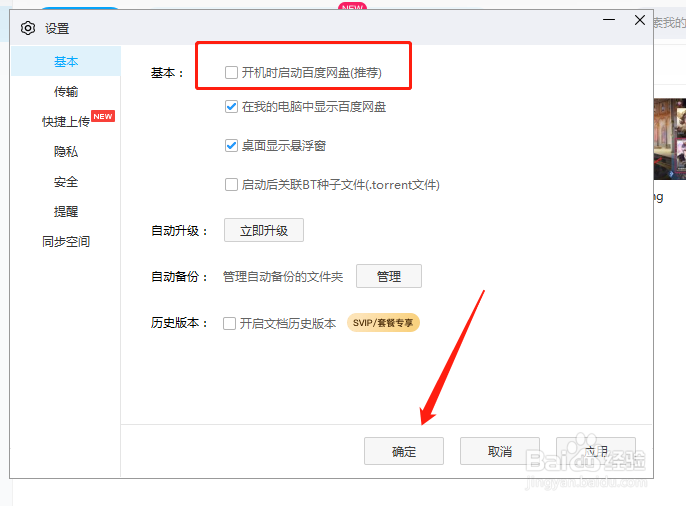
Task: Toggle 桌面显示悬浮窗 checkbox
Action: 231,145
